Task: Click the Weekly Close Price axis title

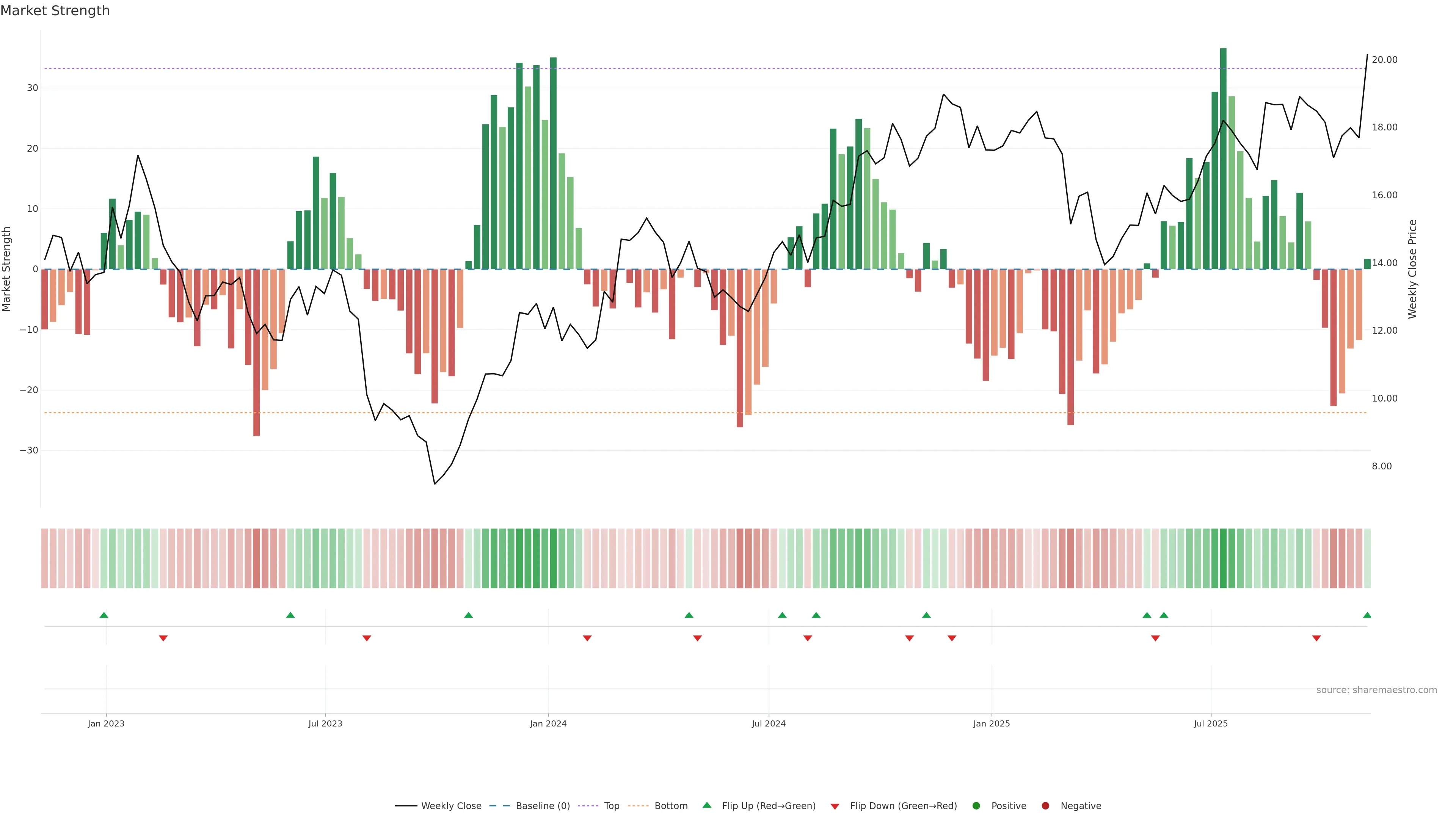Action: pyautogui.click(x=1412, y=269)
